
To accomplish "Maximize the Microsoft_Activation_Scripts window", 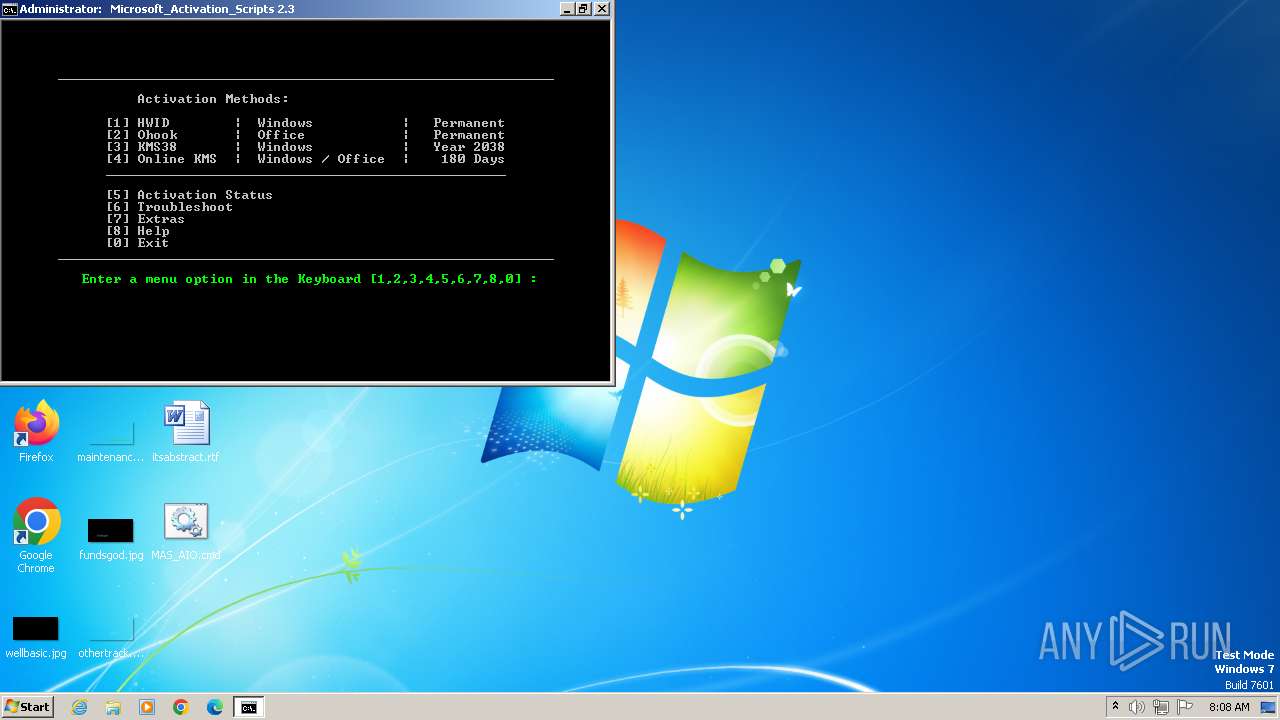I will [x=584, y=9].
